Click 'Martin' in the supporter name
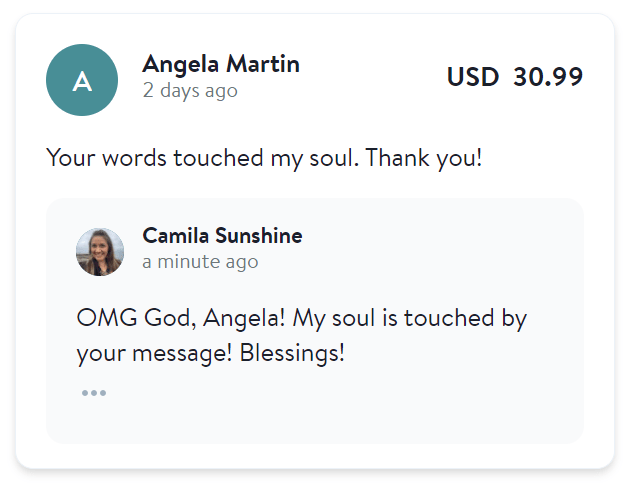 coord(263,63)
